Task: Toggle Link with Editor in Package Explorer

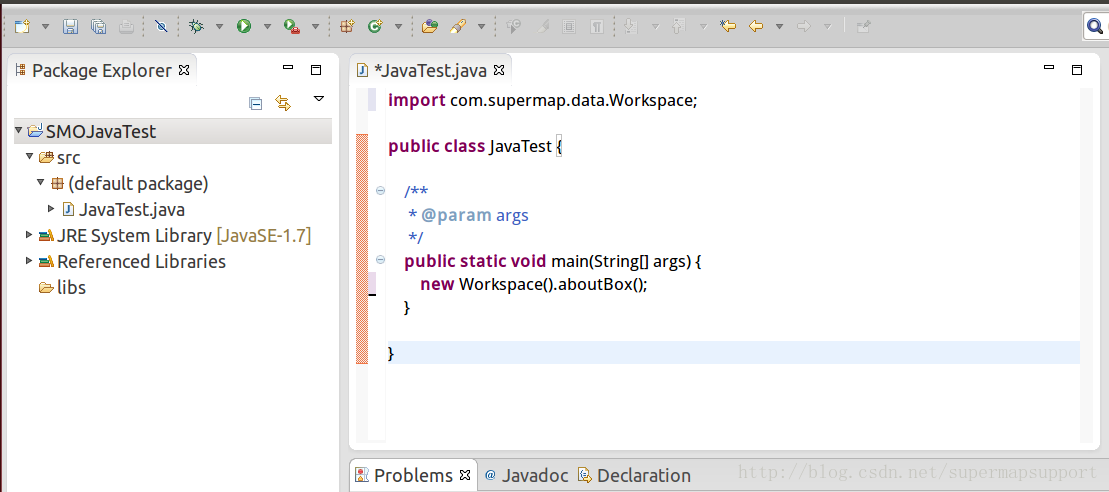Action: point(283,102)
